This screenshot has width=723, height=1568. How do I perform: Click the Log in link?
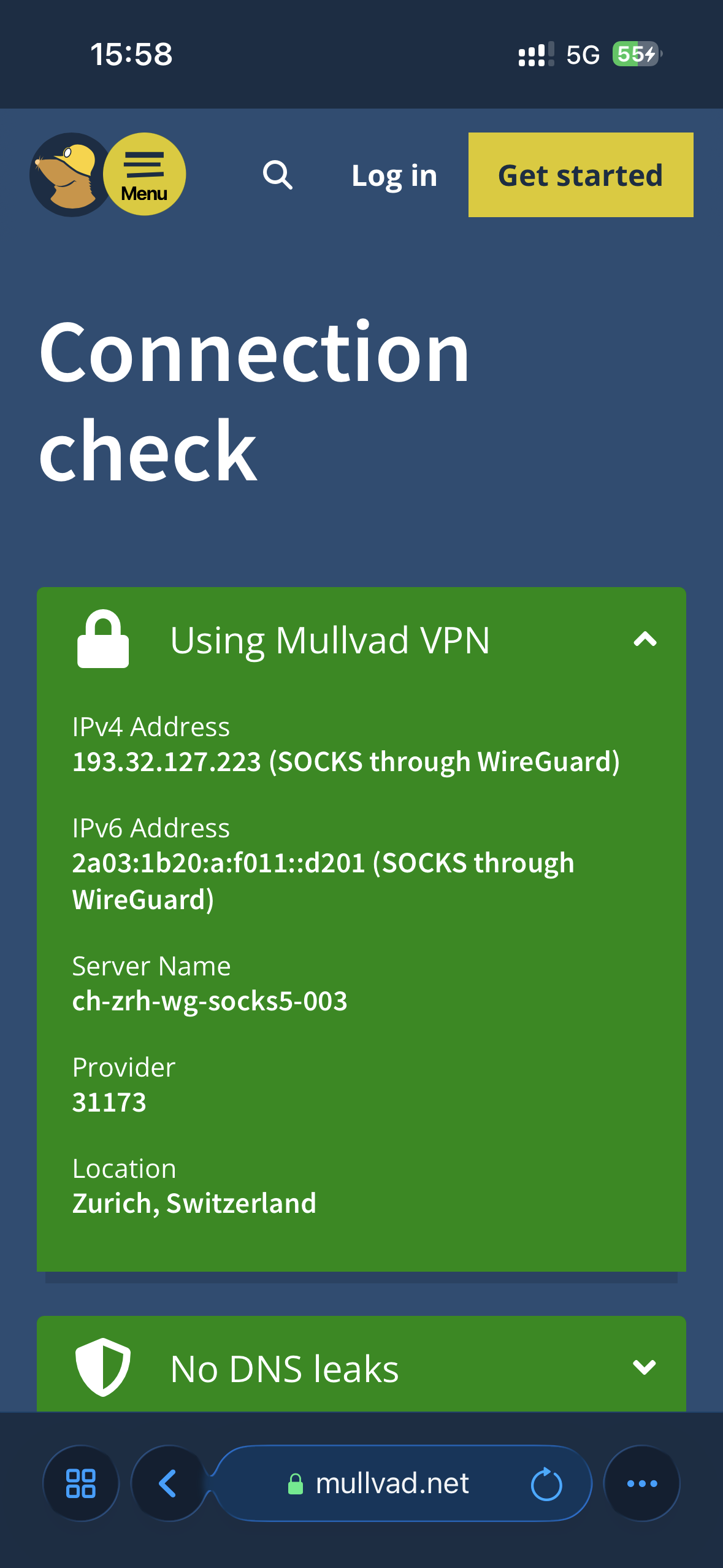394,176
